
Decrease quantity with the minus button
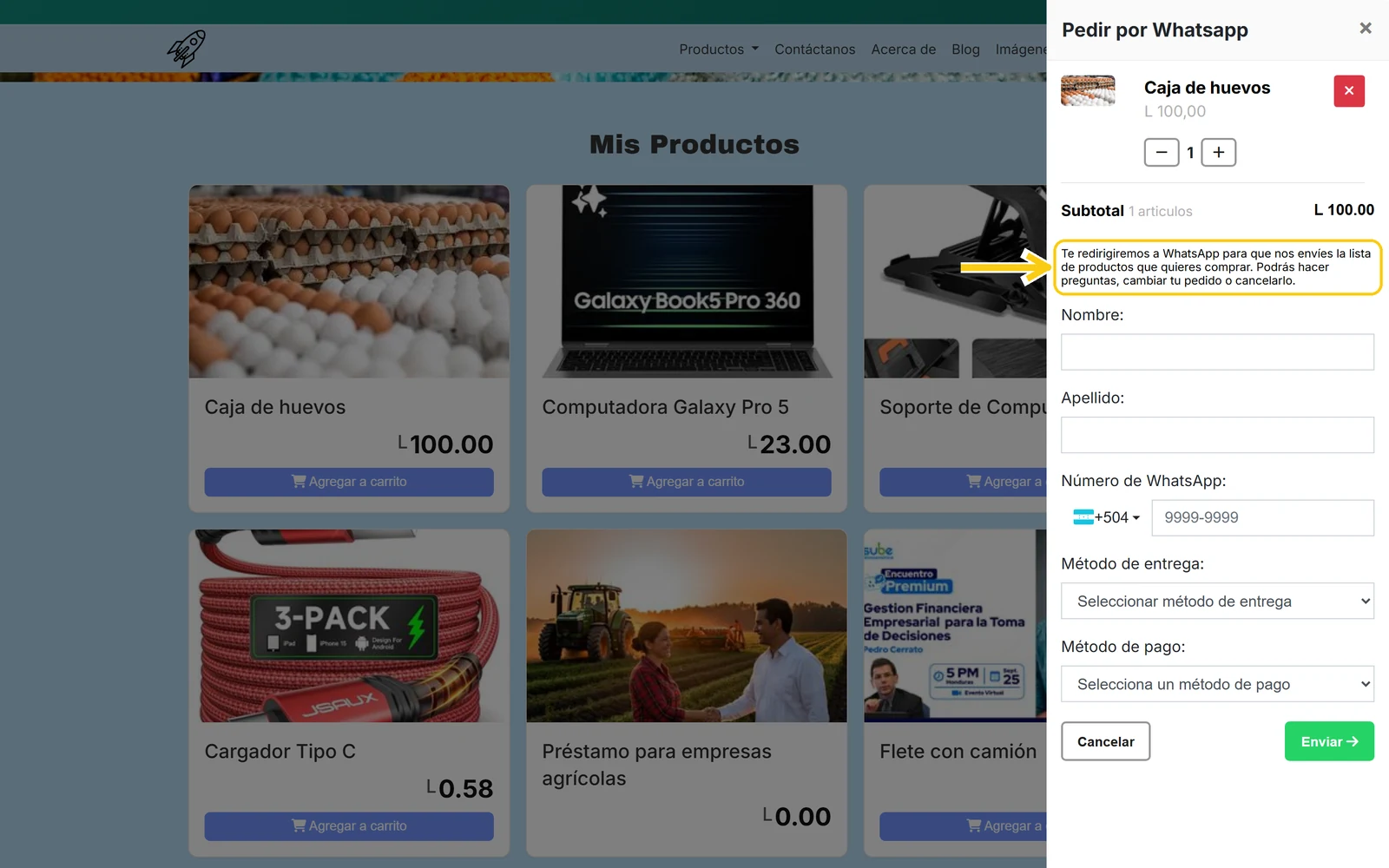1162,153
